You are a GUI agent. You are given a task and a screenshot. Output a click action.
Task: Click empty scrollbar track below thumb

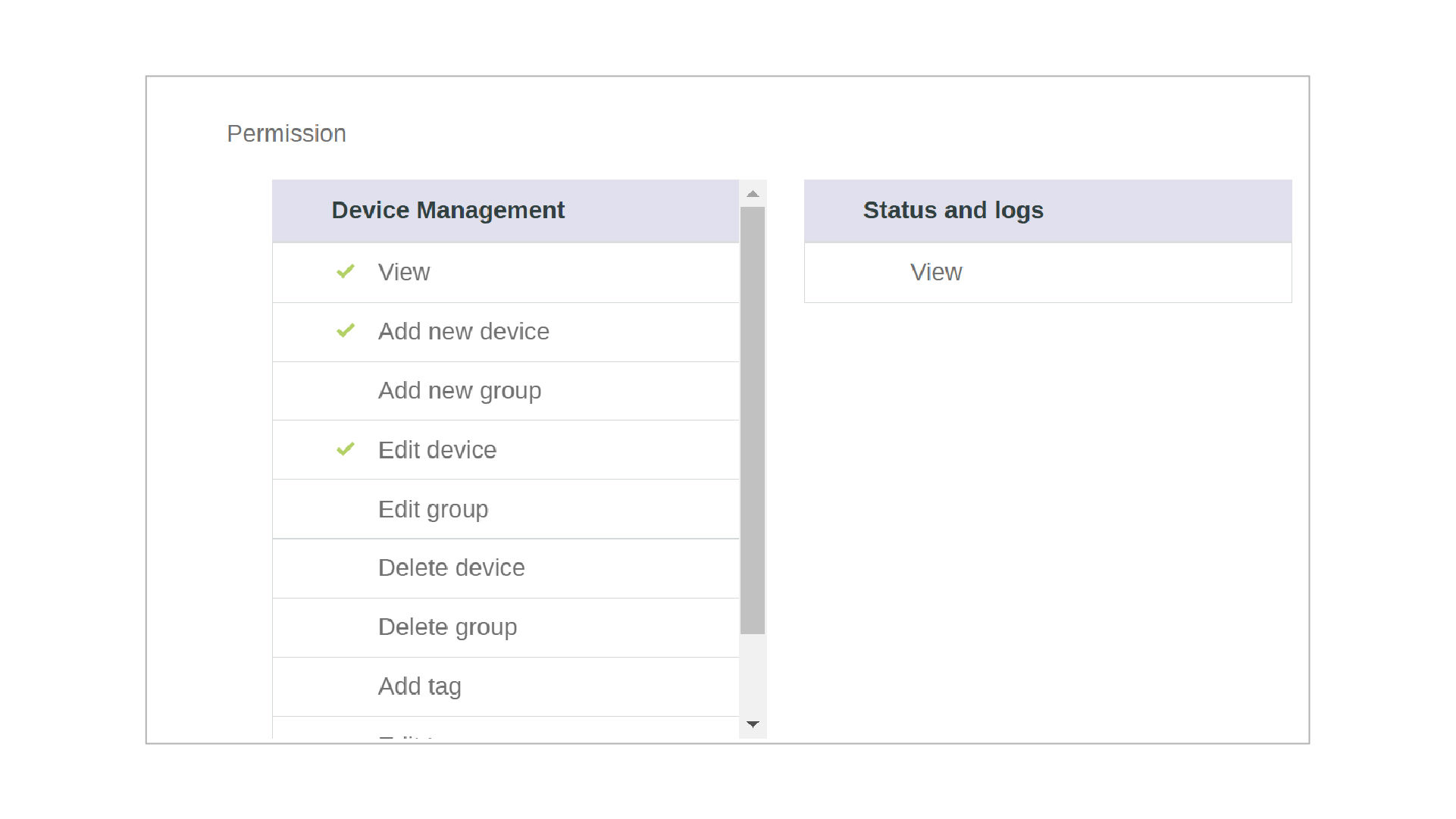click(753, 674)
